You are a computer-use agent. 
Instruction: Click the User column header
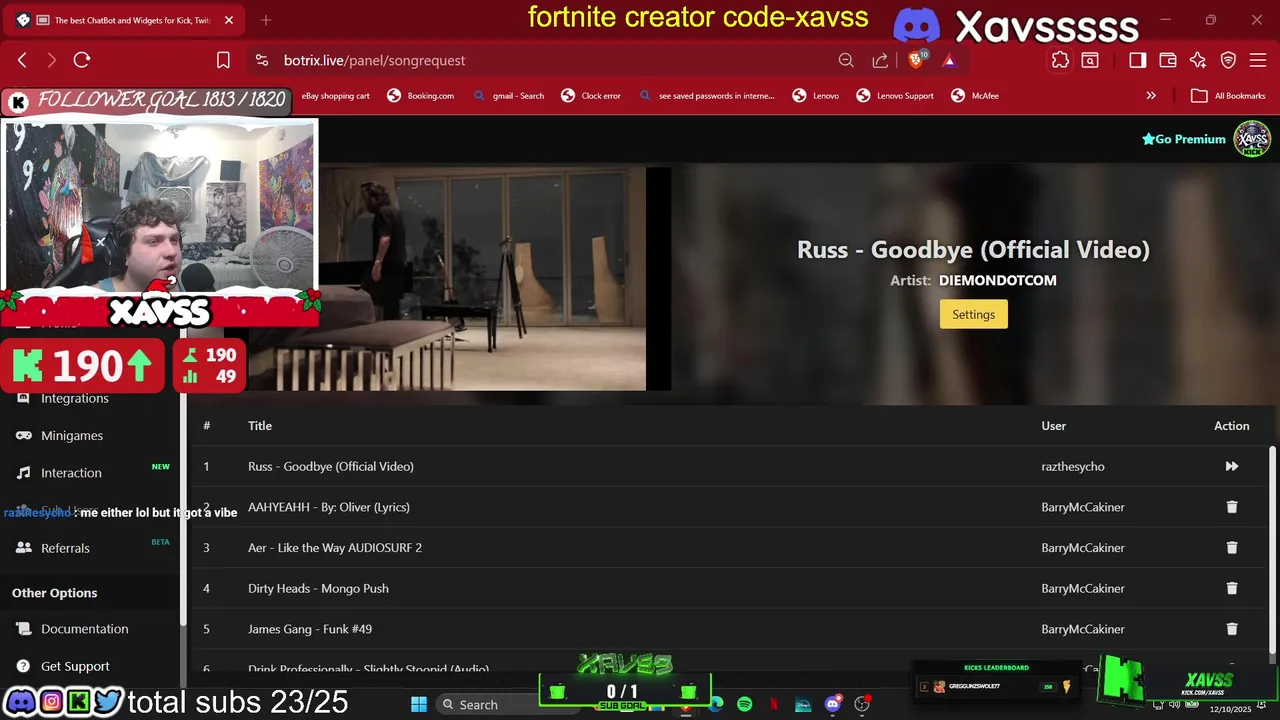[1053, 426]
